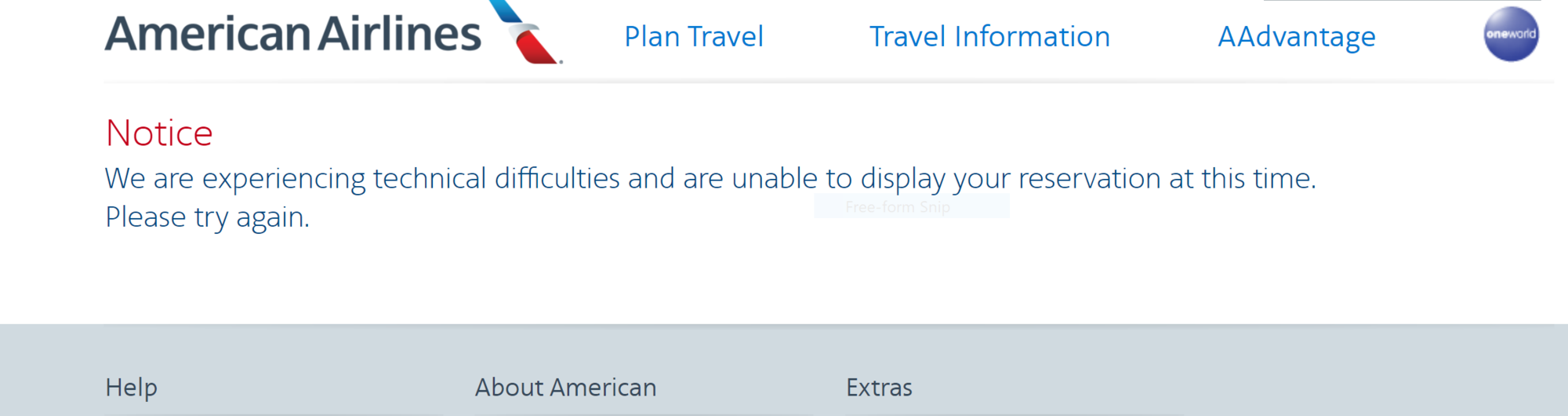Viewport: 1568px width, 416px height.
Task: Click the word 'display' in the notice
Action: [902, 179]
